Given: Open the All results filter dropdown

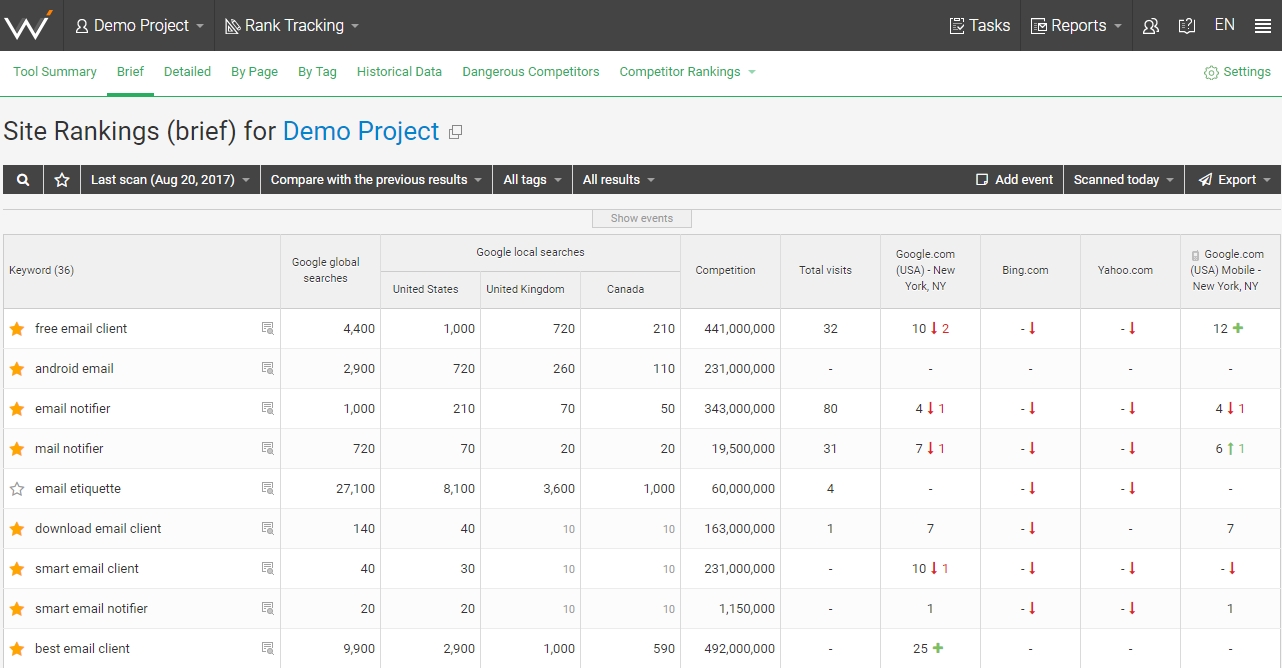Looking at the screenshot, I should pyautogui.click(x=618, y=180).
